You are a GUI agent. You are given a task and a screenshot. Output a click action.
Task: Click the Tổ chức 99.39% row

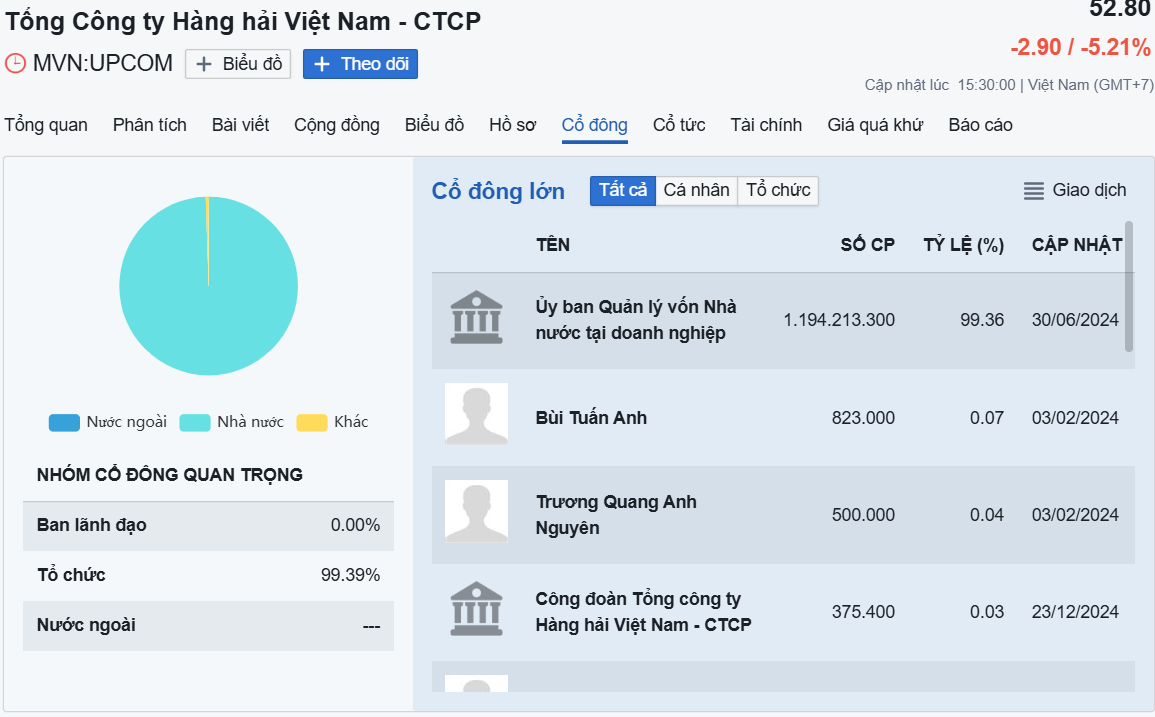coord(208,576)
